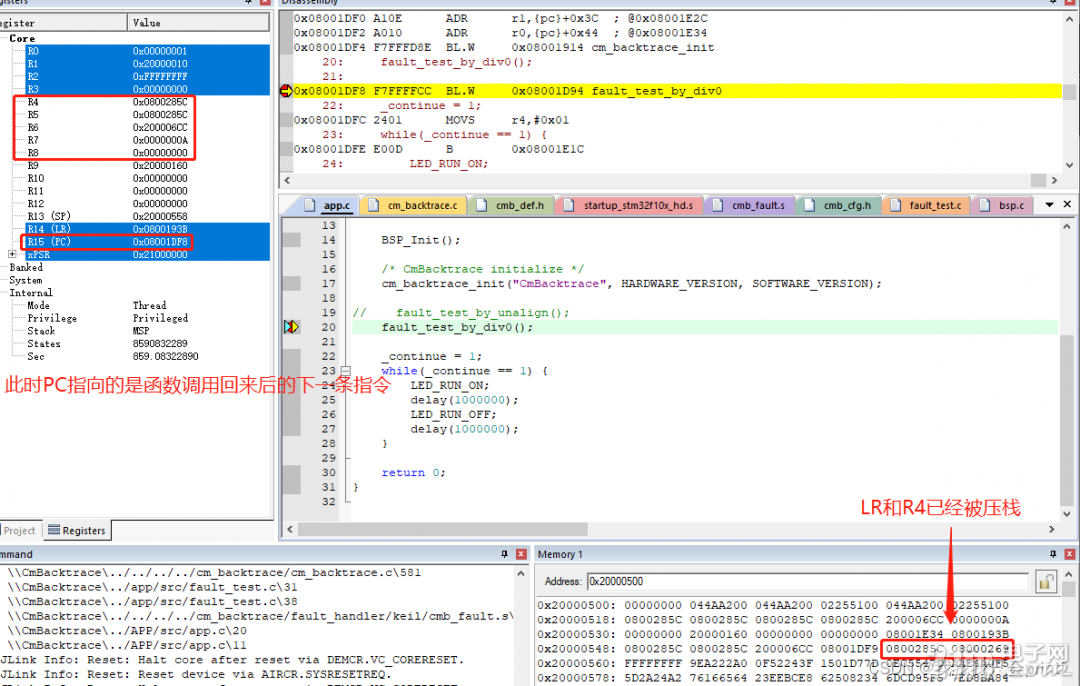Click disassembly line MOVS r4,#0x01
This screenshot has height=686, width=1080.
pos(433,121)
